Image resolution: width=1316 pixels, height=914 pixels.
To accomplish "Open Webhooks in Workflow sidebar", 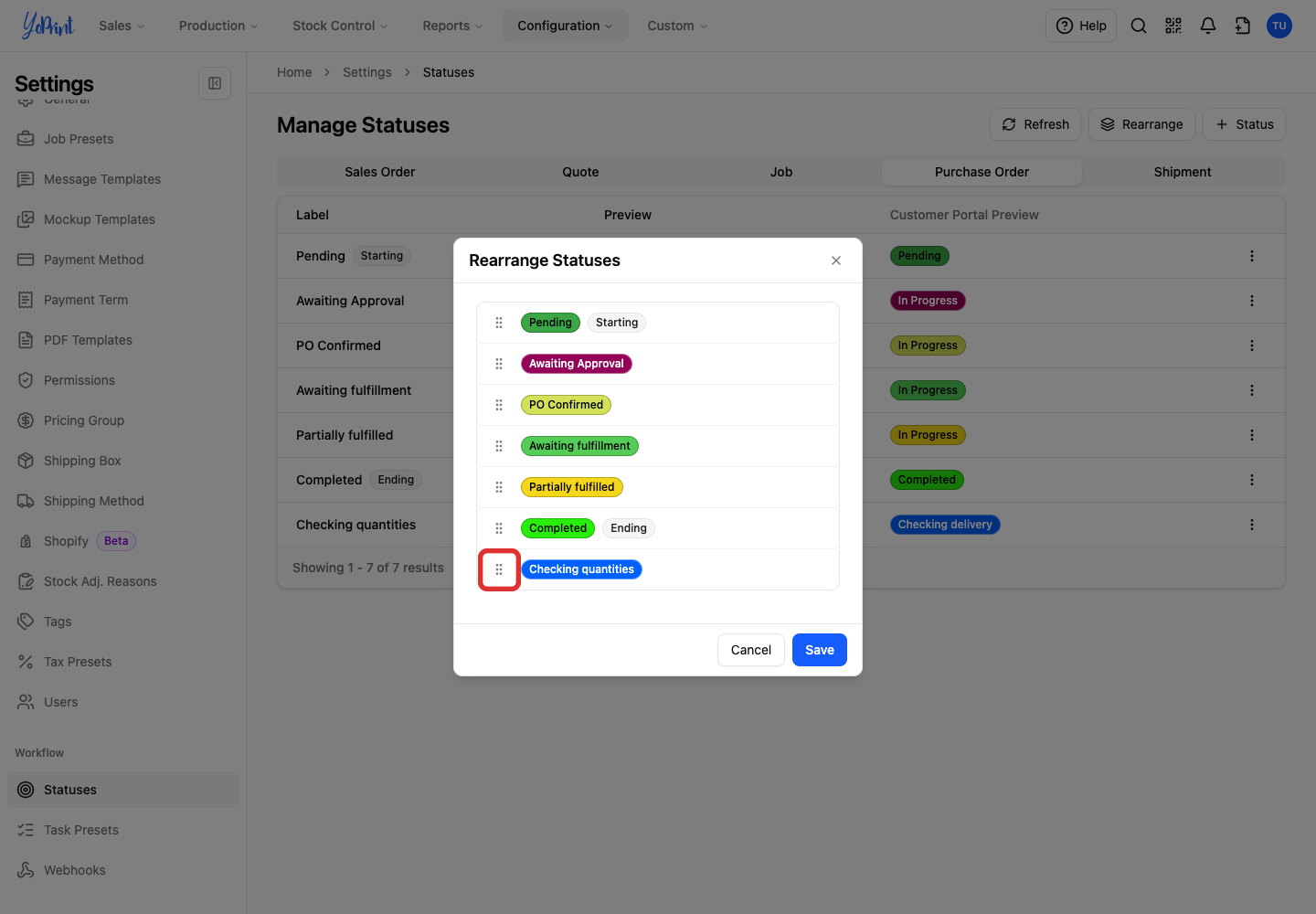I will pos(122,870).
